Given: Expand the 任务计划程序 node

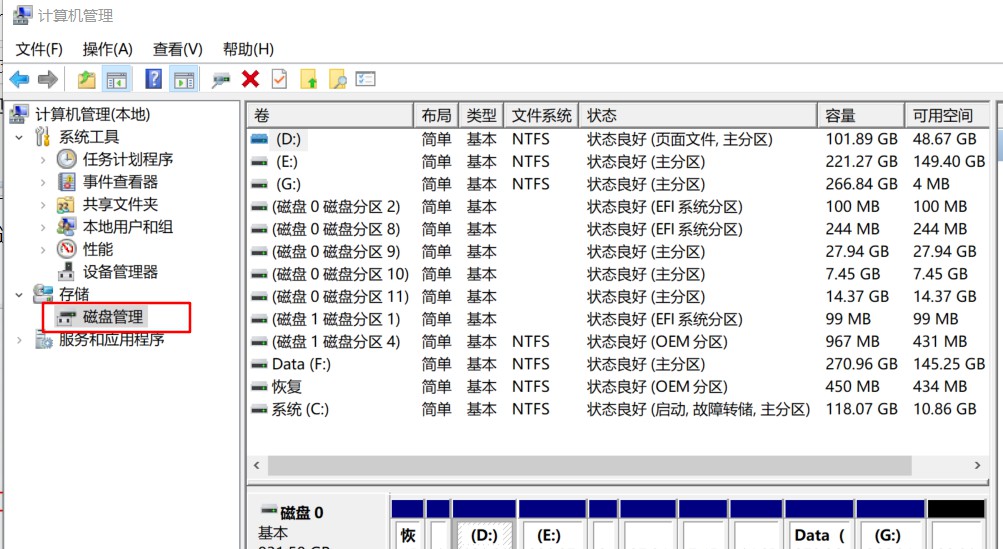Looking at the screenshot, I should 43,160.
